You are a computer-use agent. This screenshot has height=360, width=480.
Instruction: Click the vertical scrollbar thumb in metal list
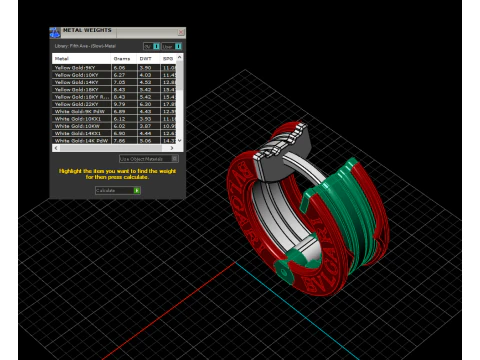(180, 75)
